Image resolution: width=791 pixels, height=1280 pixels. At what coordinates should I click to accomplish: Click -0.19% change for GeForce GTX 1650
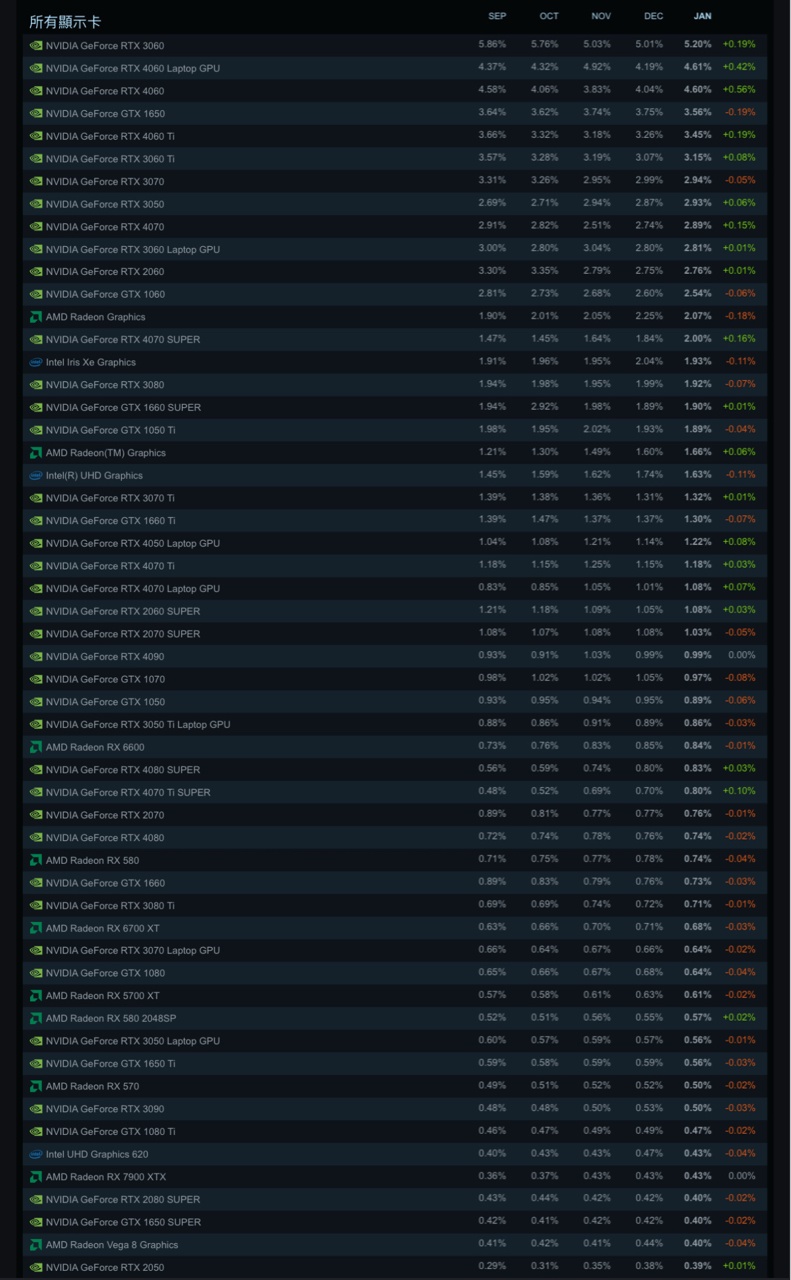click(x=740, y=112)
